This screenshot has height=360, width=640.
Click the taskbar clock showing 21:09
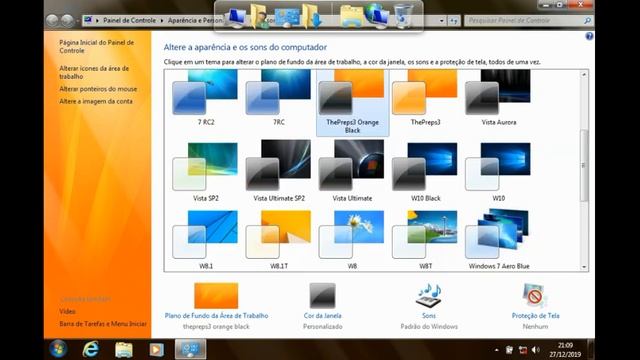point(565,350)
